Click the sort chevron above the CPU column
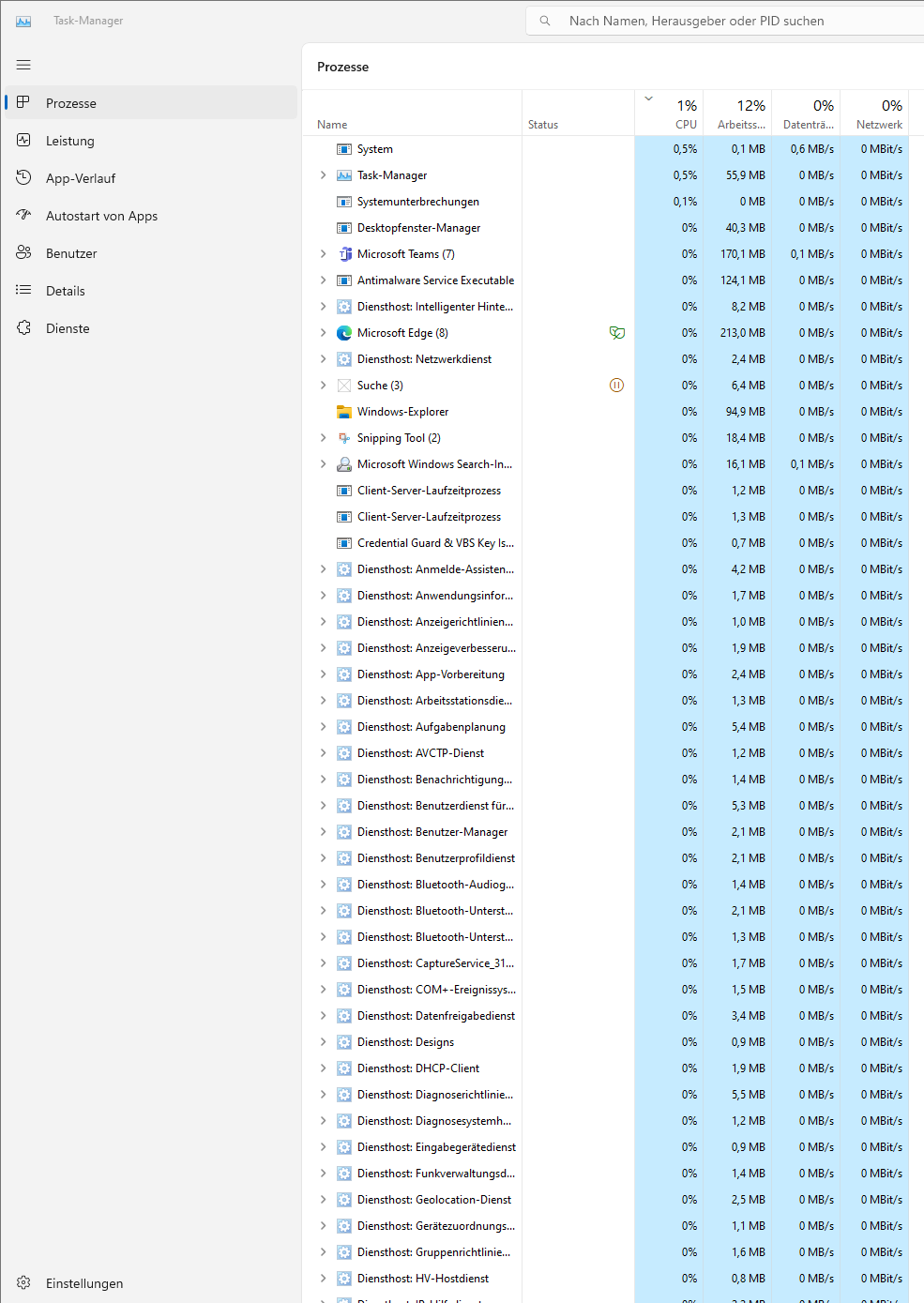 pyautogui.click(x=648, y=97)
